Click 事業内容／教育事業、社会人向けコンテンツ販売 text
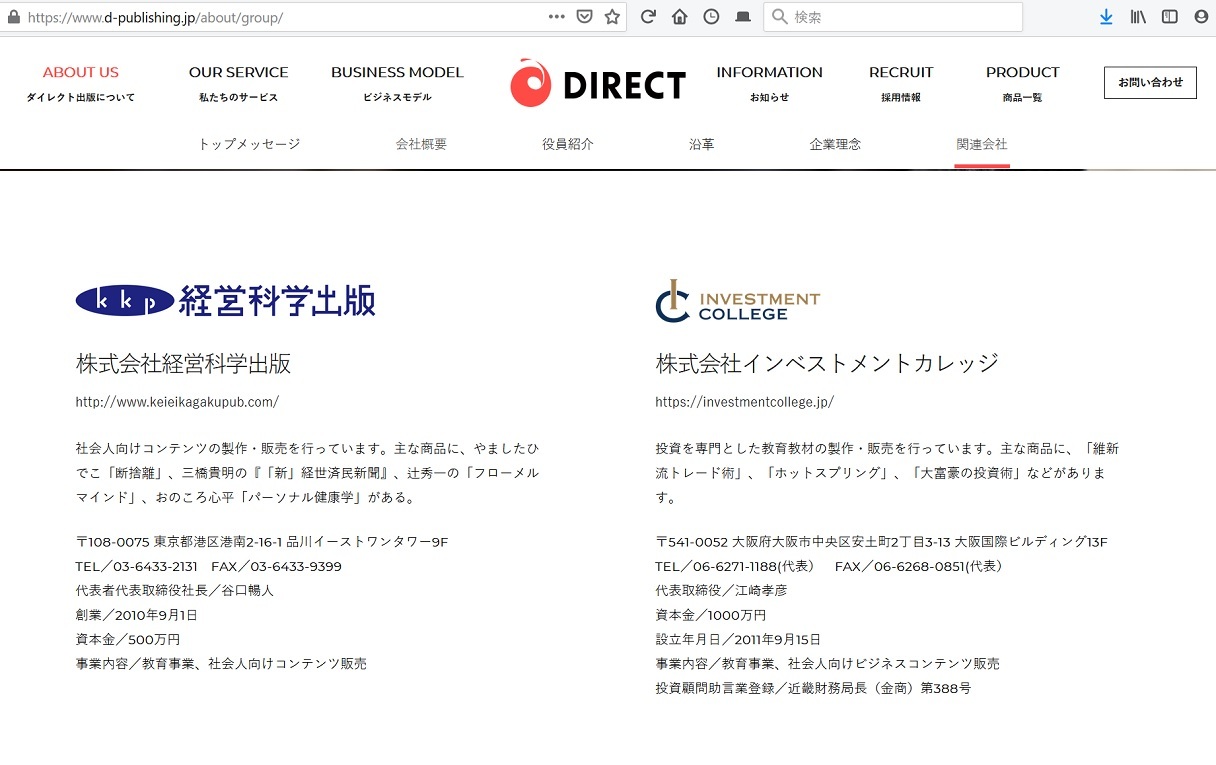This screenshot has height=765, width=1216. 221,663
